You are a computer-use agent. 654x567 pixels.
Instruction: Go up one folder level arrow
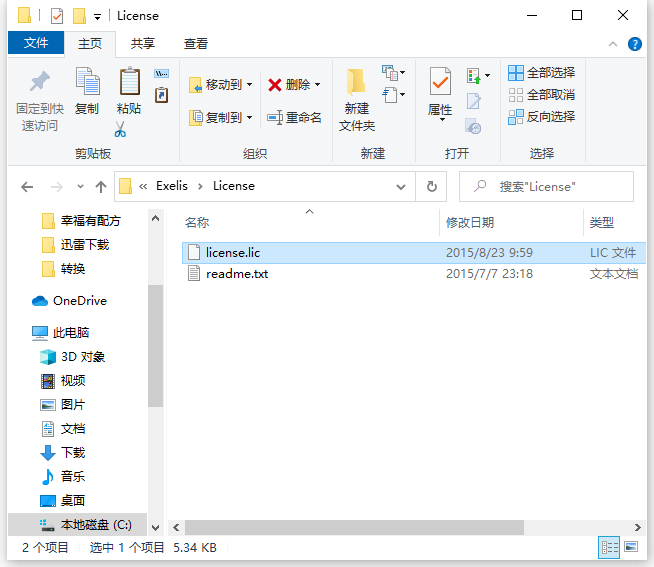click(x=101, y=187)
